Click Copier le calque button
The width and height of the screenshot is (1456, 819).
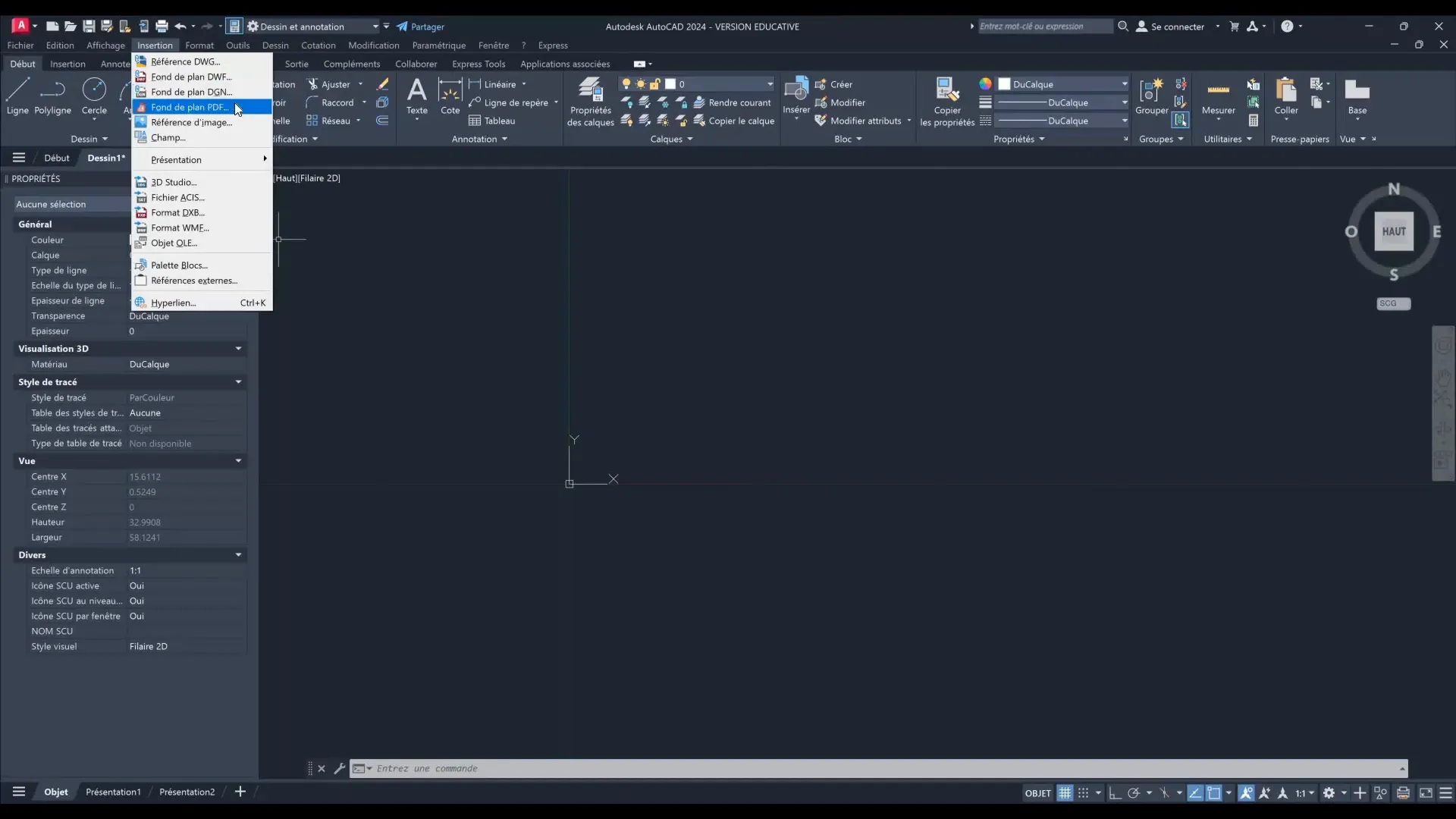pos(734,121)
